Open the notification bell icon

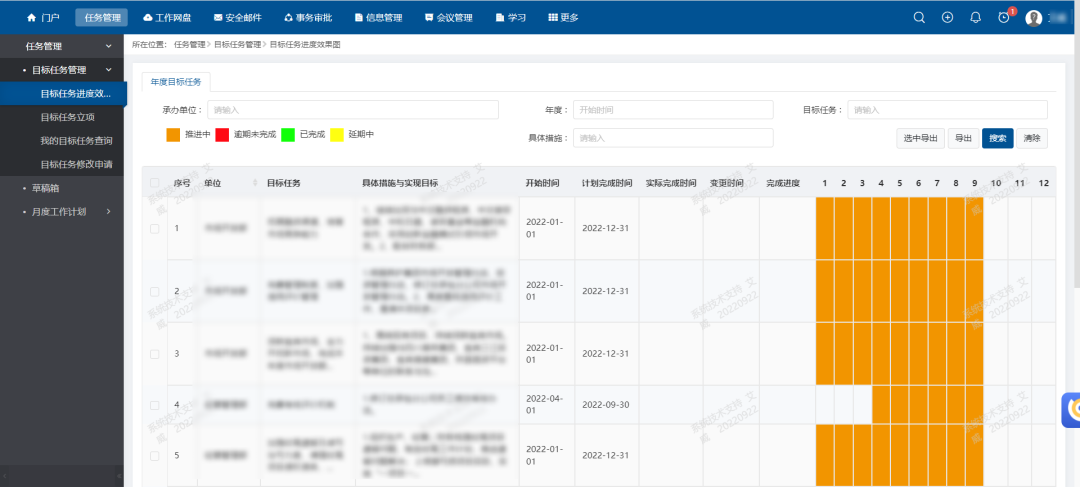[x=975, y=17]
